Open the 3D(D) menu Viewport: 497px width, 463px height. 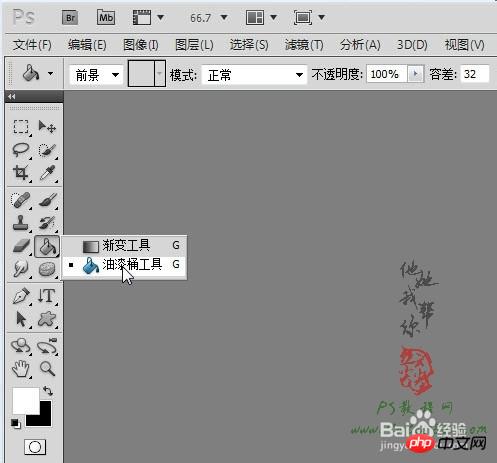coord(412,45)
